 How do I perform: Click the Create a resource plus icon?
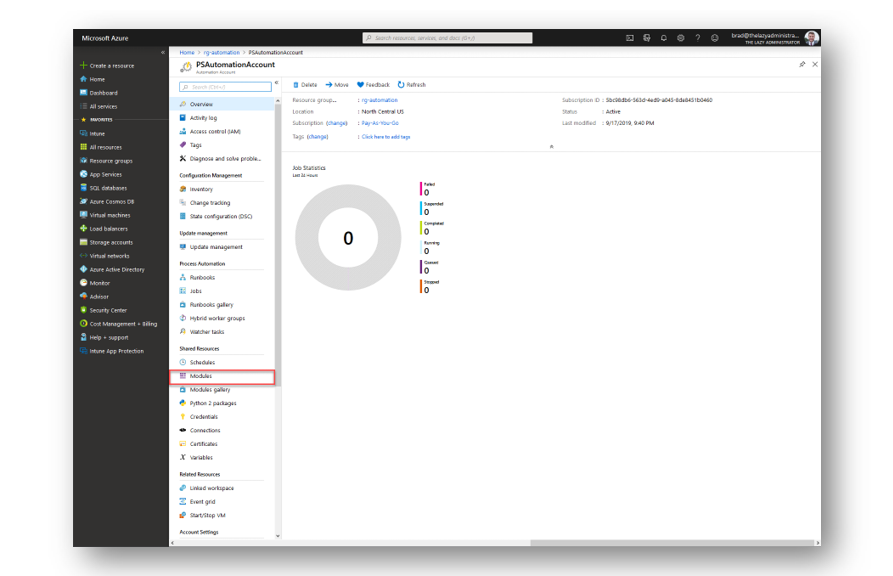click(83, 66)
